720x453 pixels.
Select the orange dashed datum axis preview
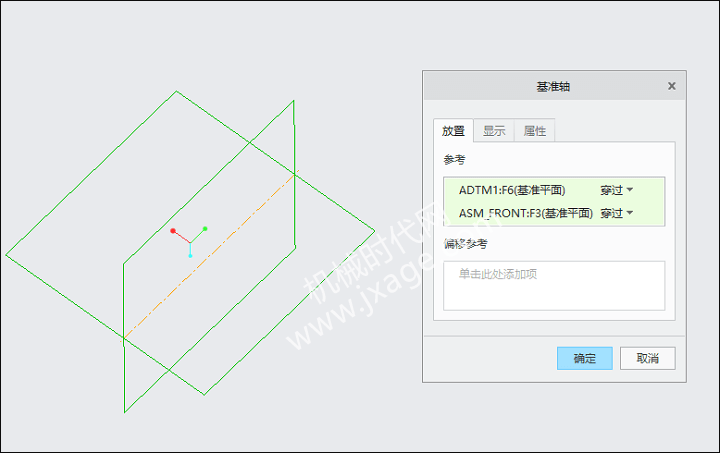(x=210, y=256)
